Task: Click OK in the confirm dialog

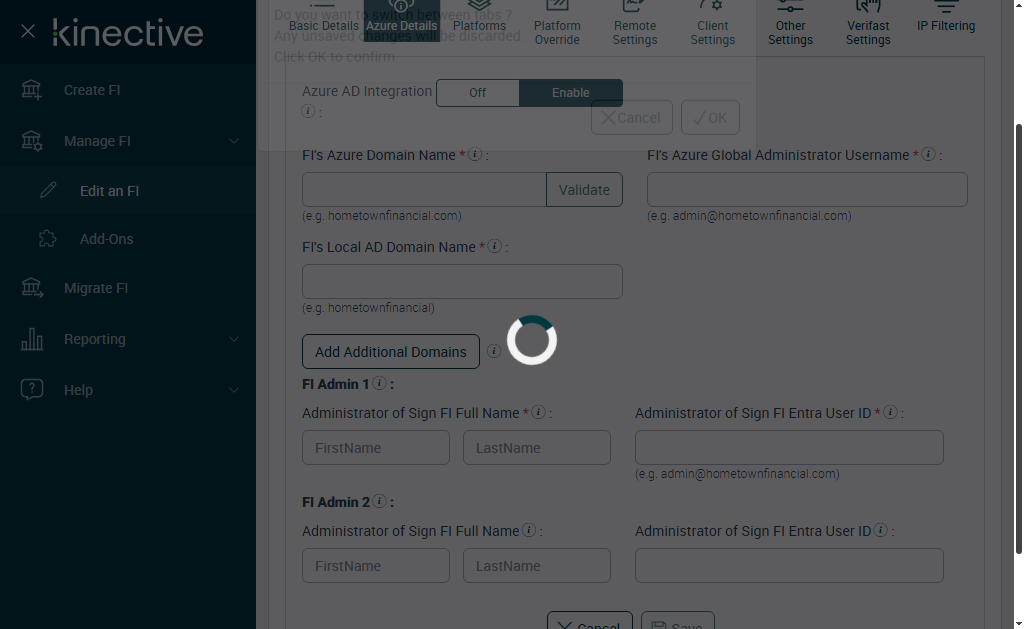Action: point(711,118)
